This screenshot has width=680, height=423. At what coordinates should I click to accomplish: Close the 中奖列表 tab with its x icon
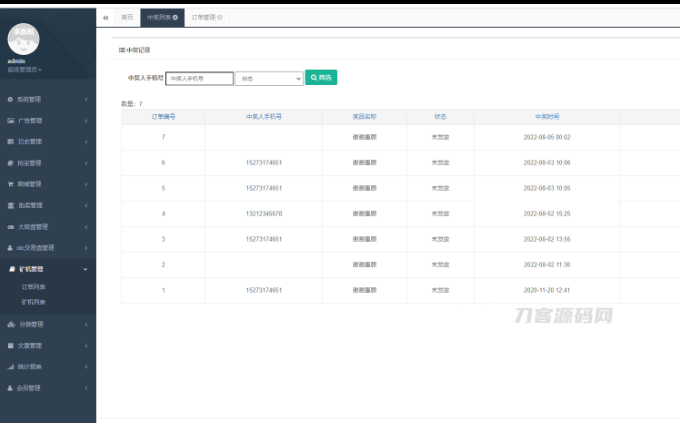click(175, 17)
